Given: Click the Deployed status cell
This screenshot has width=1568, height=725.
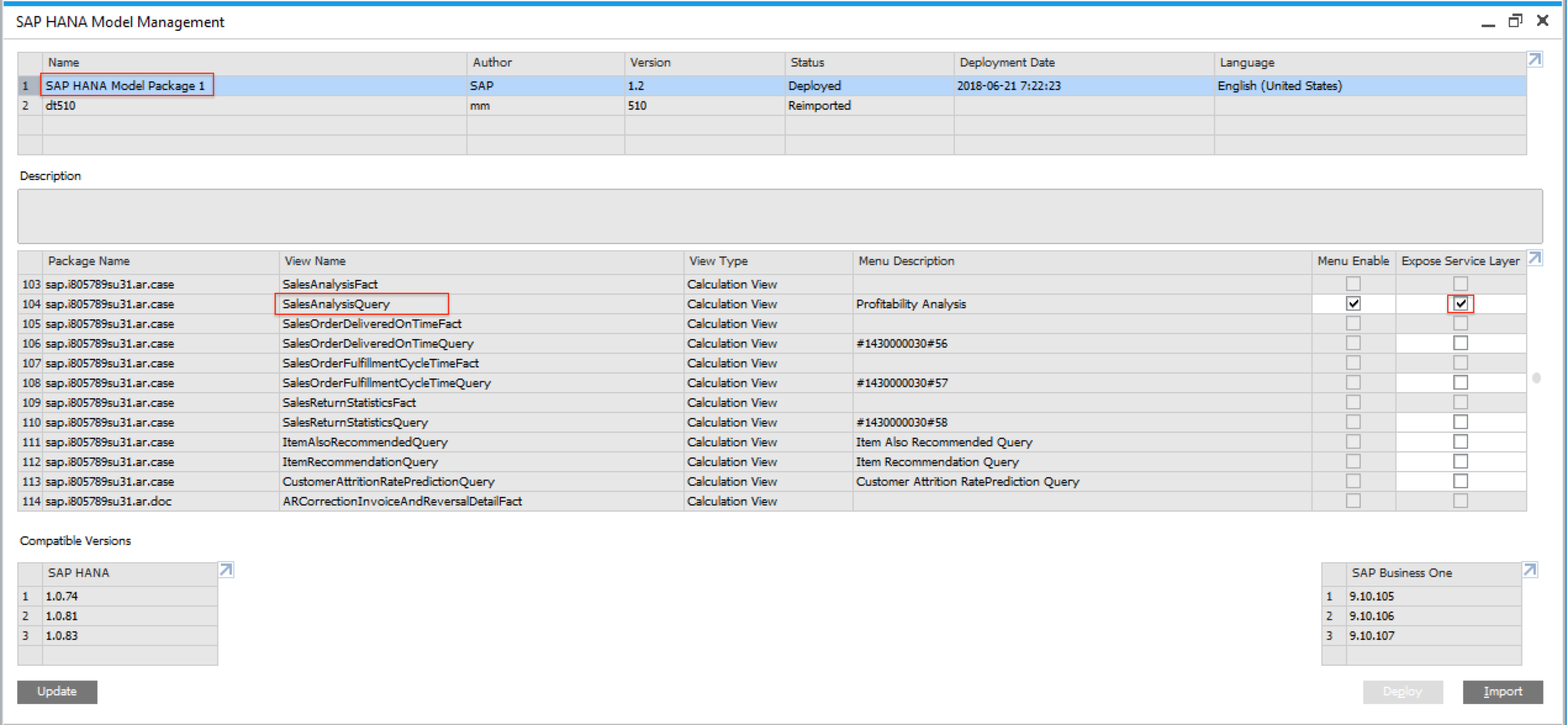Looking at the screenshot, I should click(x=870, y=86).
